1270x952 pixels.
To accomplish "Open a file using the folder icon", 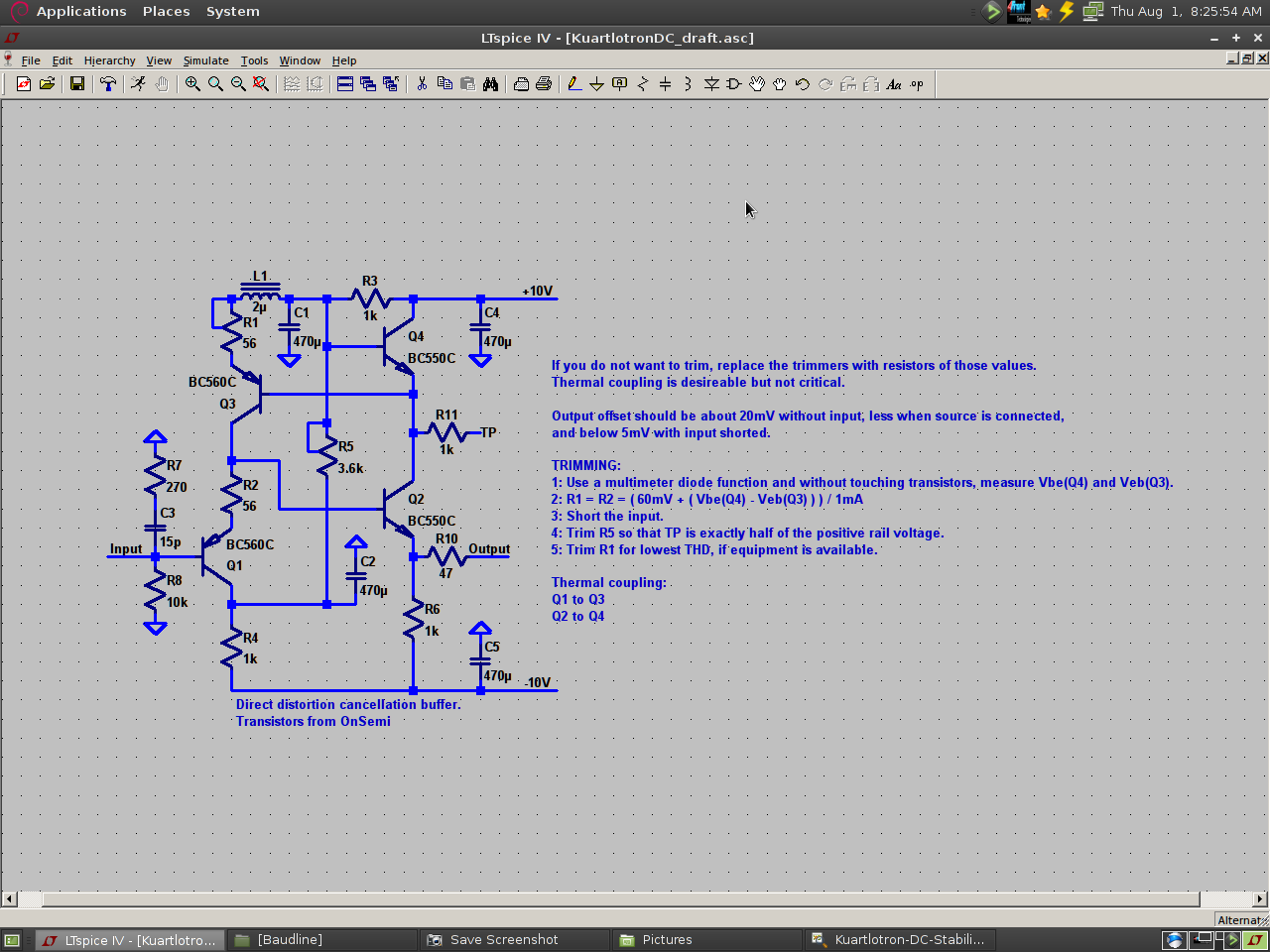I will (47, 84).
